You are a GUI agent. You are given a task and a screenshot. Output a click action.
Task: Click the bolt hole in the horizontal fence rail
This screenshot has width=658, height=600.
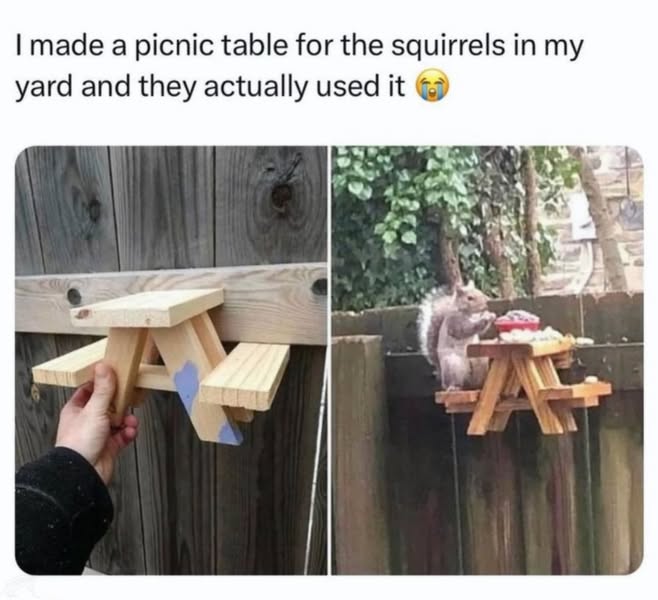(74, 297)
